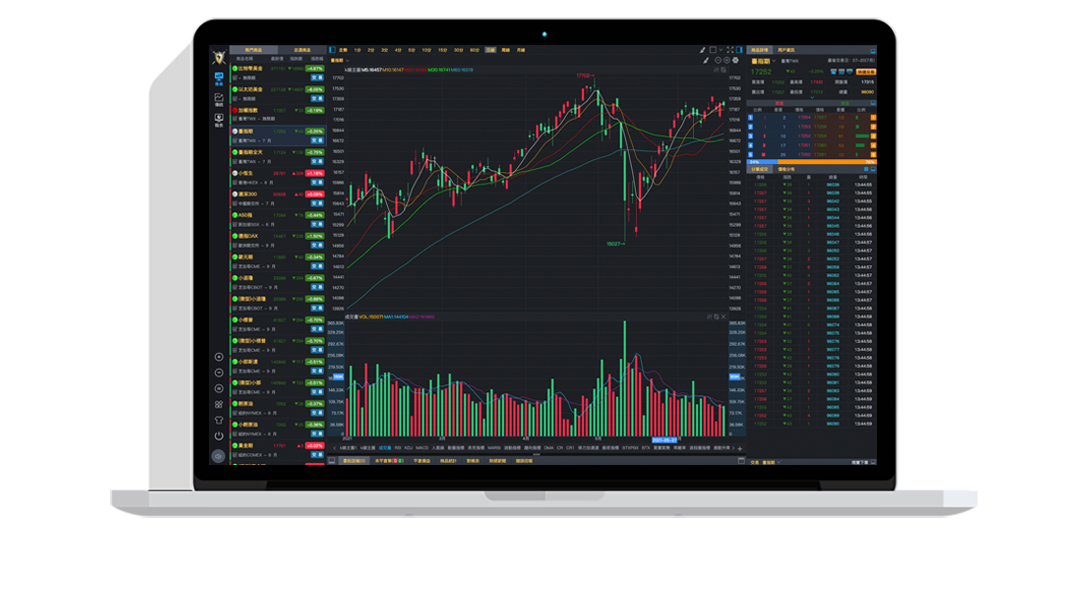The height and width of the screenshot is (594, 1080).
Task: Select the drawing brush tool above chart
Action: 702,49
